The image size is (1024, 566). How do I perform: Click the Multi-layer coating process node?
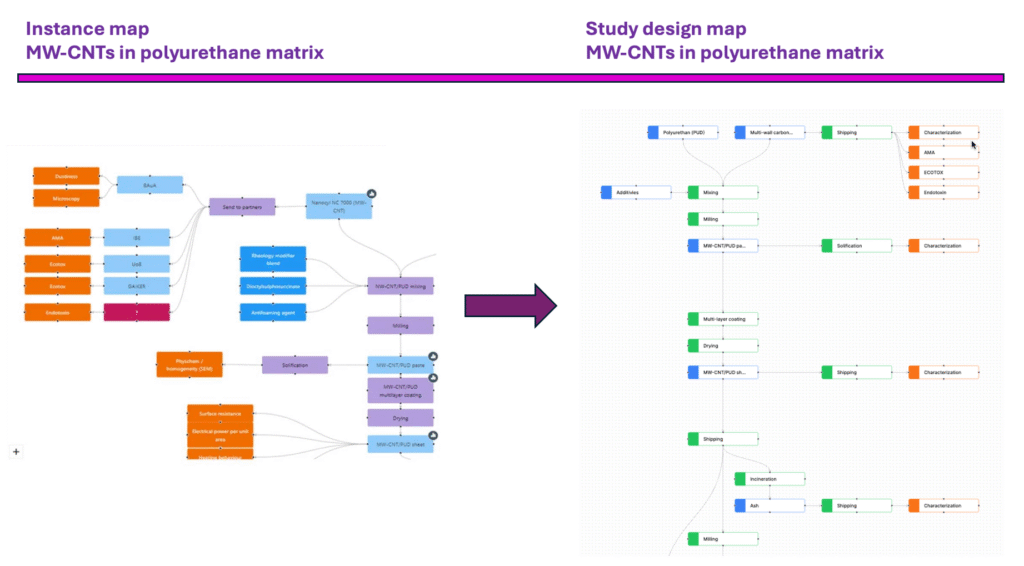[x=722, y=319]
